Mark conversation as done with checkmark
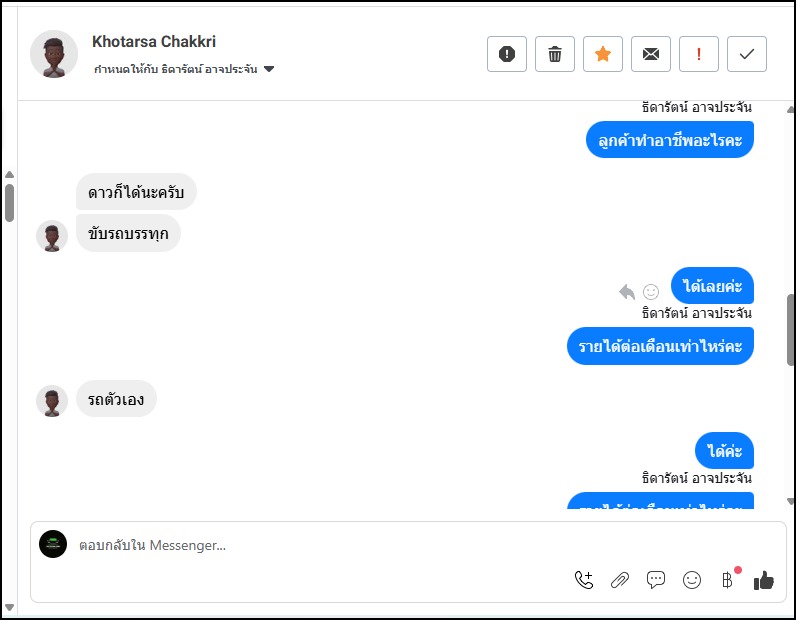 pyautogui.click(x=747, y=54)
